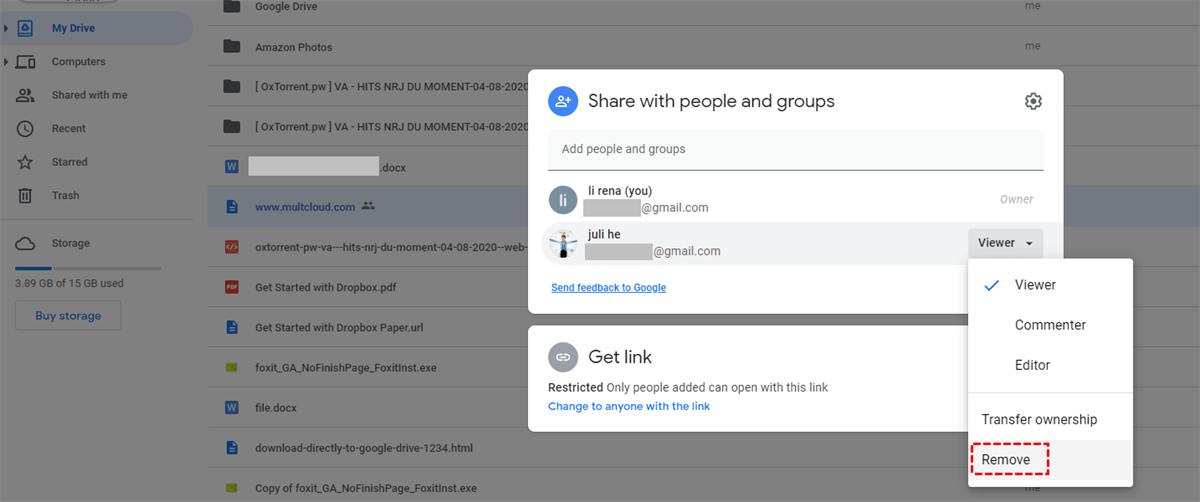1200x502 pixels.
Task: Click Remove to revoke access
Action: click(x=1006, y=460)
